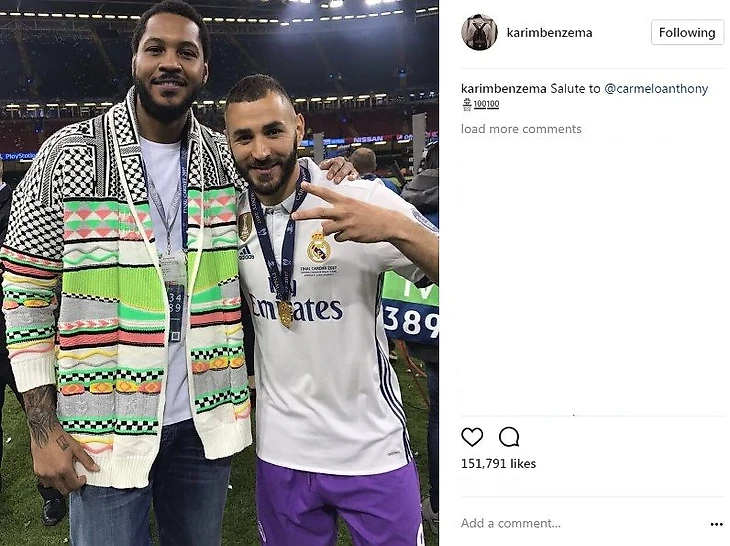Click the accreditation badge on the lanyard
The height and width of the screenshot is (546, 730).
click(x=175, y=298)
